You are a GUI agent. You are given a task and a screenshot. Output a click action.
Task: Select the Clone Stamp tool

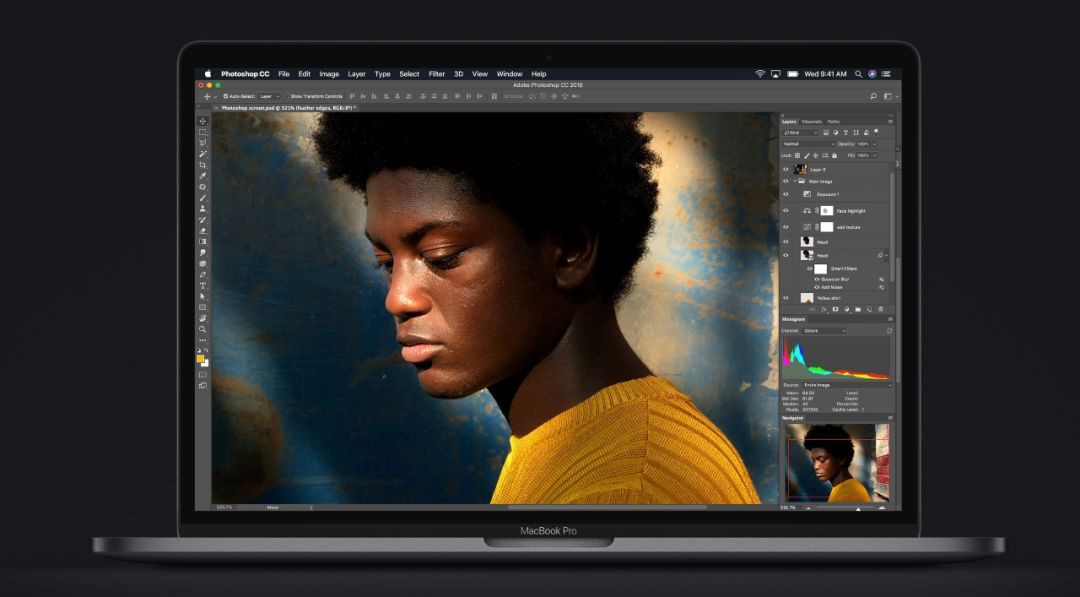[x=202, y=209]
